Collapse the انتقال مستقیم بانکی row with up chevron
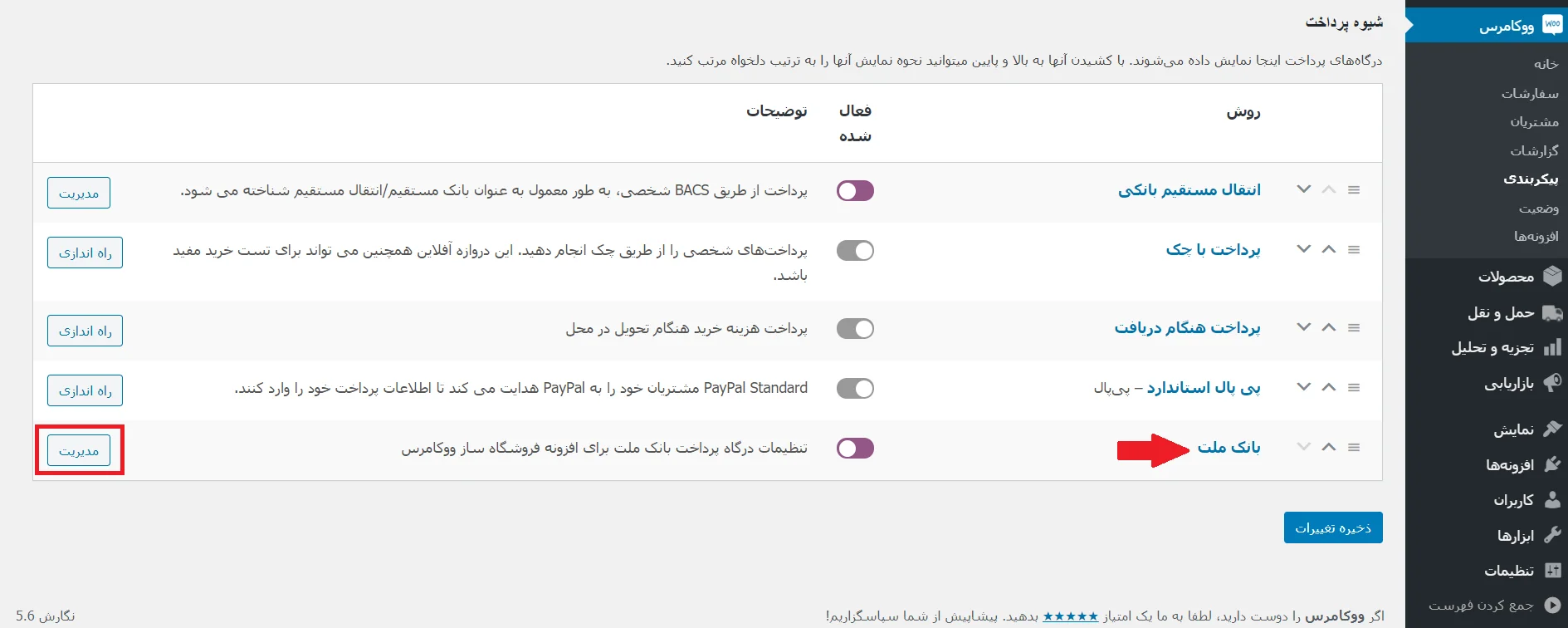The height and width of the screenshot is (628, 1568). coord(1329,189)
